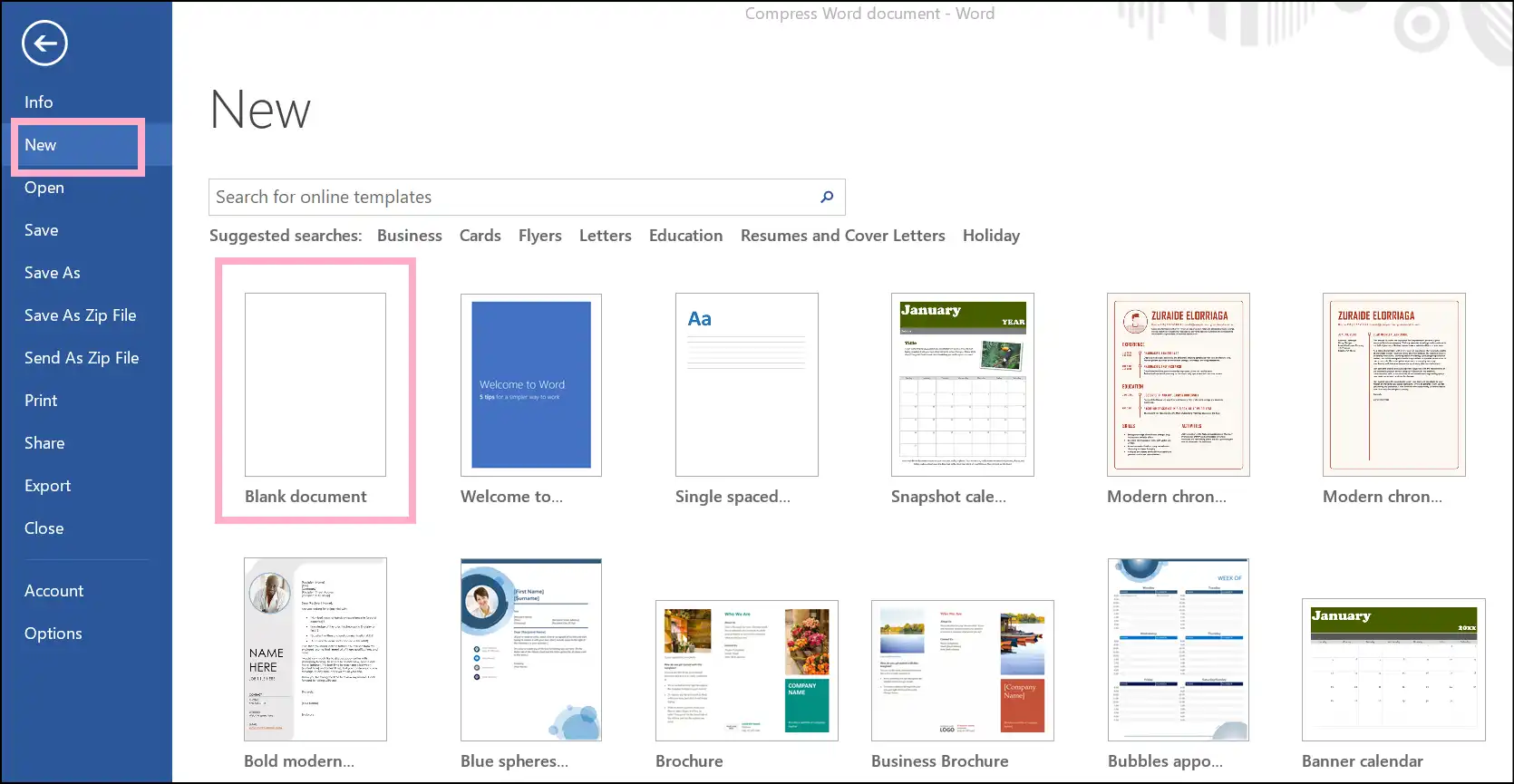Image resolution: width=1514 pixels, height=784 pixels.
Task: Click the "Snapshot cale..." caption
Action: point(948,497)
